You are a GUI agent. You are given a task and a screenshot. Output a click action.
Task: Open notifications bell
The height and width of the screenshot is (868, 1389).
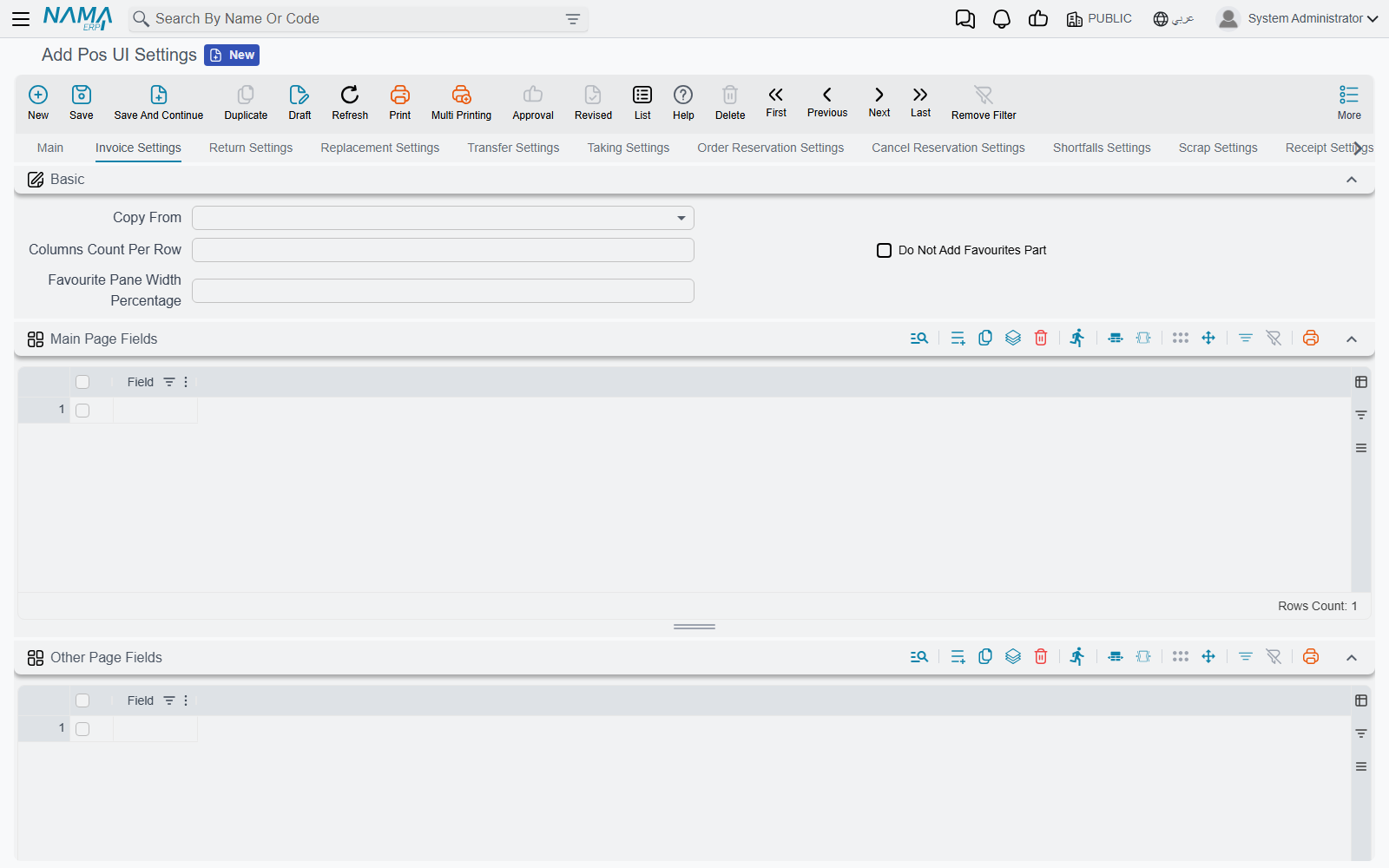[x=1002, y=19]
